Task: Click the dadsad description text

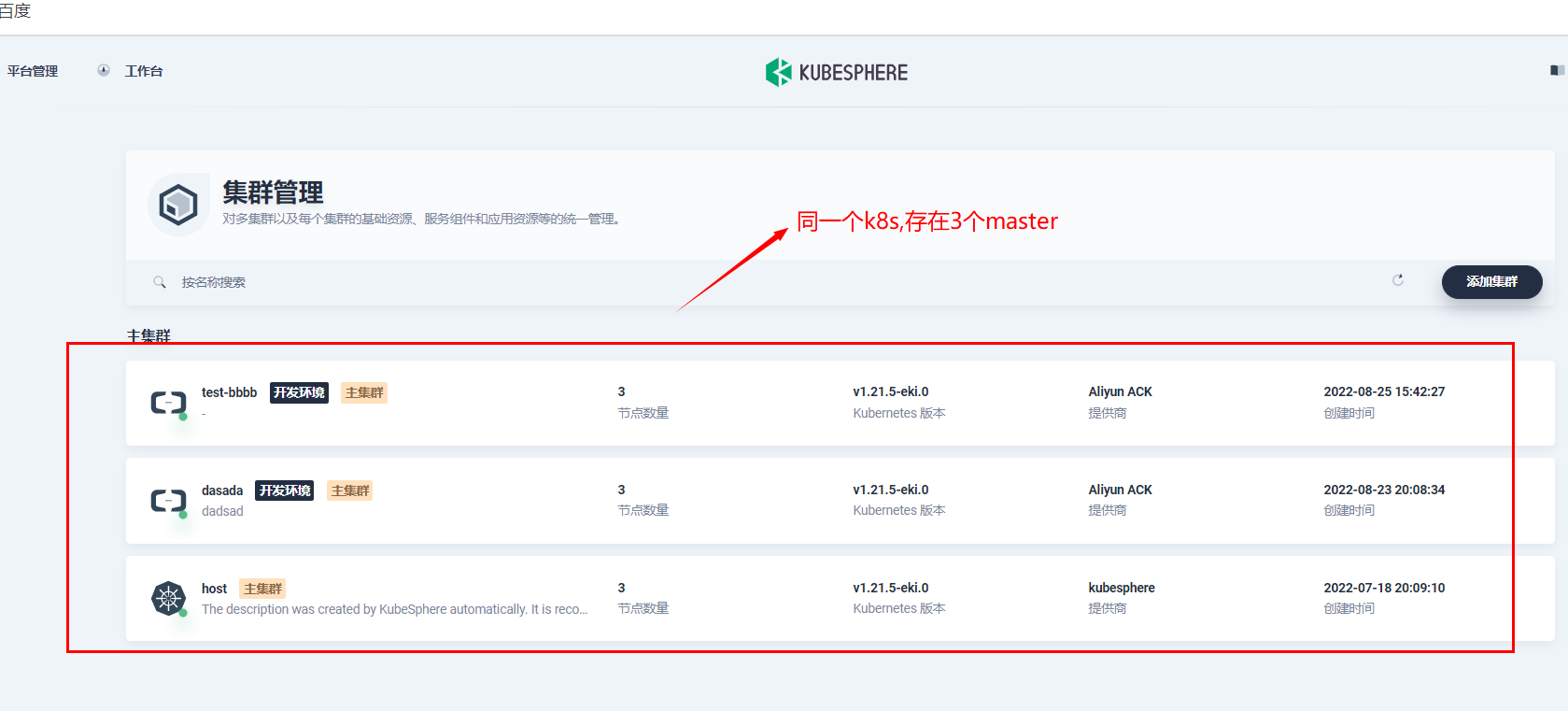Action: click(x=222, y=511)
